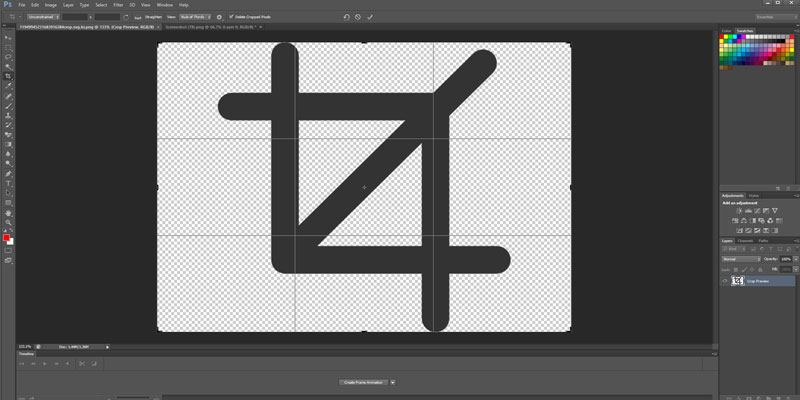Viewport: 800px width, 400px height.
Task: Cancel the crop operation
Action: [x=358, y=17]
